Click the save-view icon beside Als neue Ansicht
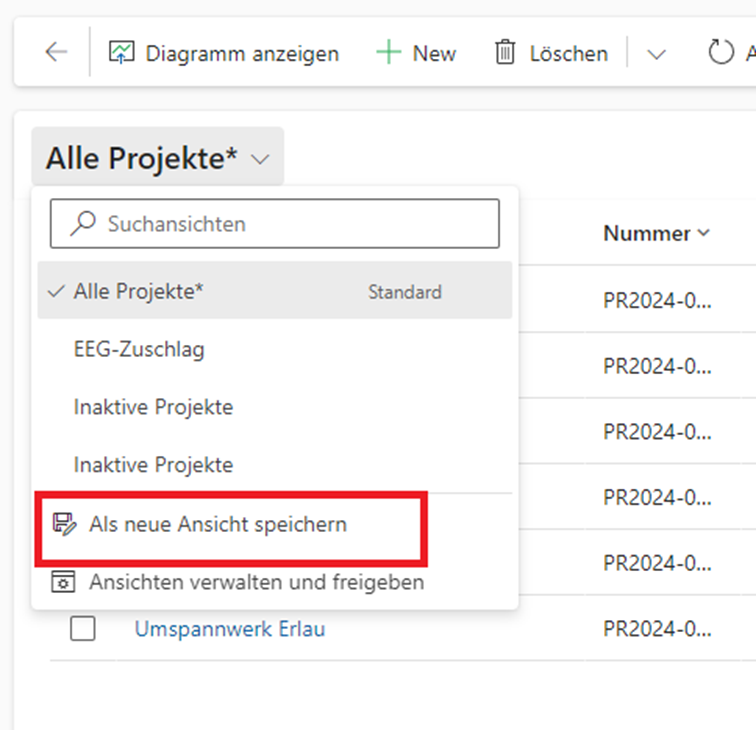The width and height of the screenshot is (756, 730). click(x=65, y=524)
